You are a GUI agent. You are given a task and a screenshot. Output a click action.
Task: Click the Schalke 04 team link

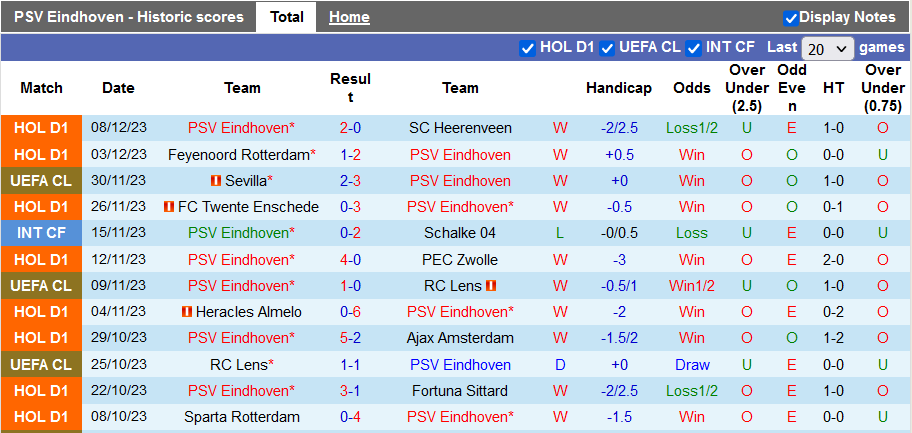tap(460, 233)
